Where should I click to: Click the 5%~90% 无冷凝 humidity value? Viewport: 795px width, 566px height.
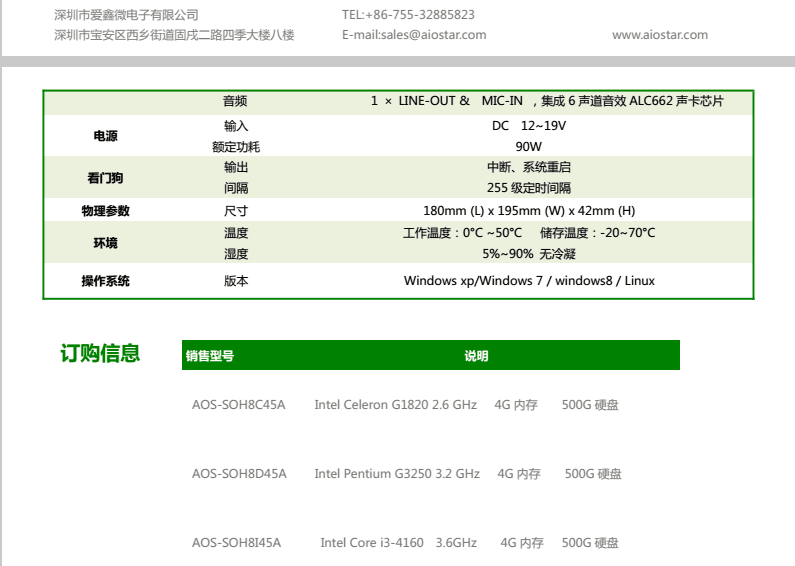pyautogui.click(x=529, y=254)
